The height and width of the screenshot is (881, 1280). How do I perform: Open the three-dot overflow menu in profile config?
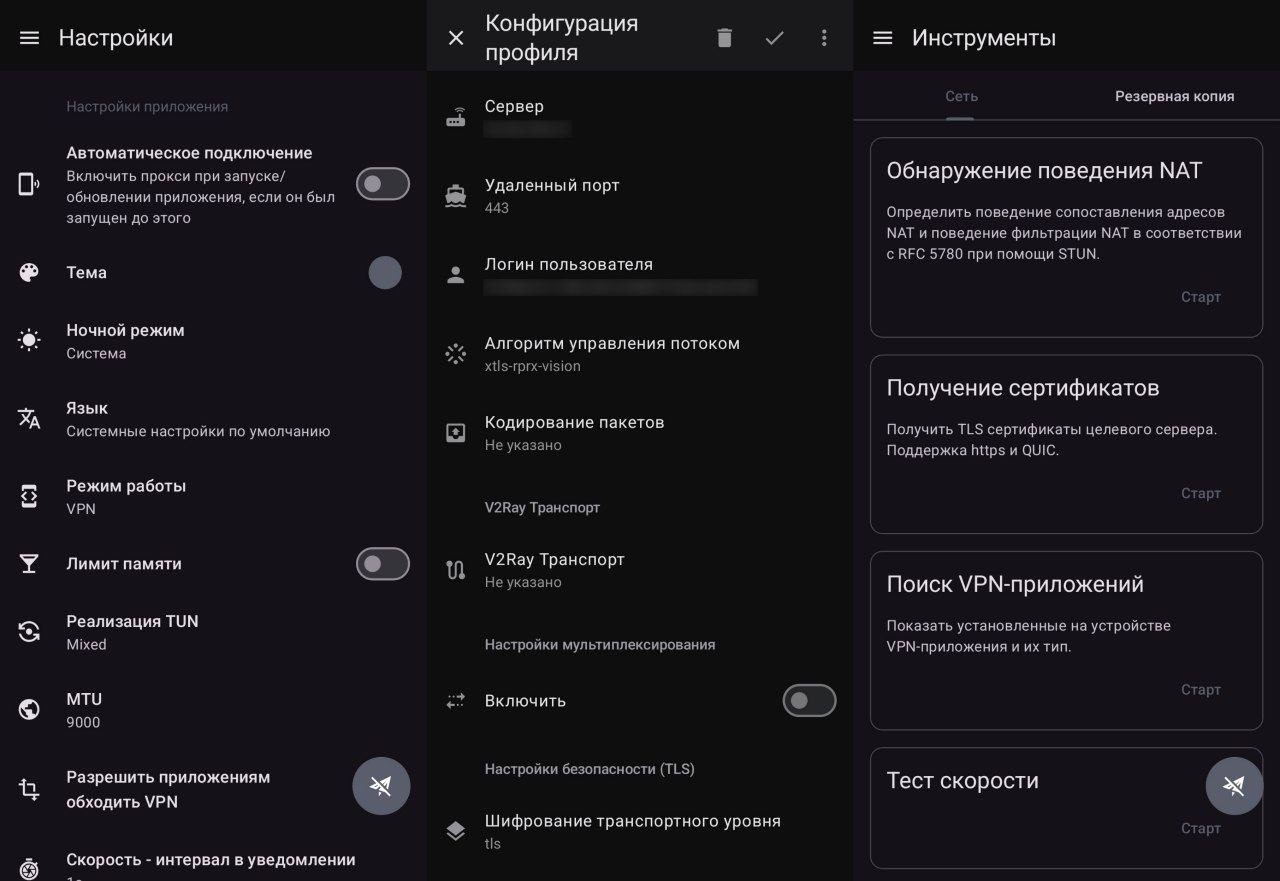point(824,37)
